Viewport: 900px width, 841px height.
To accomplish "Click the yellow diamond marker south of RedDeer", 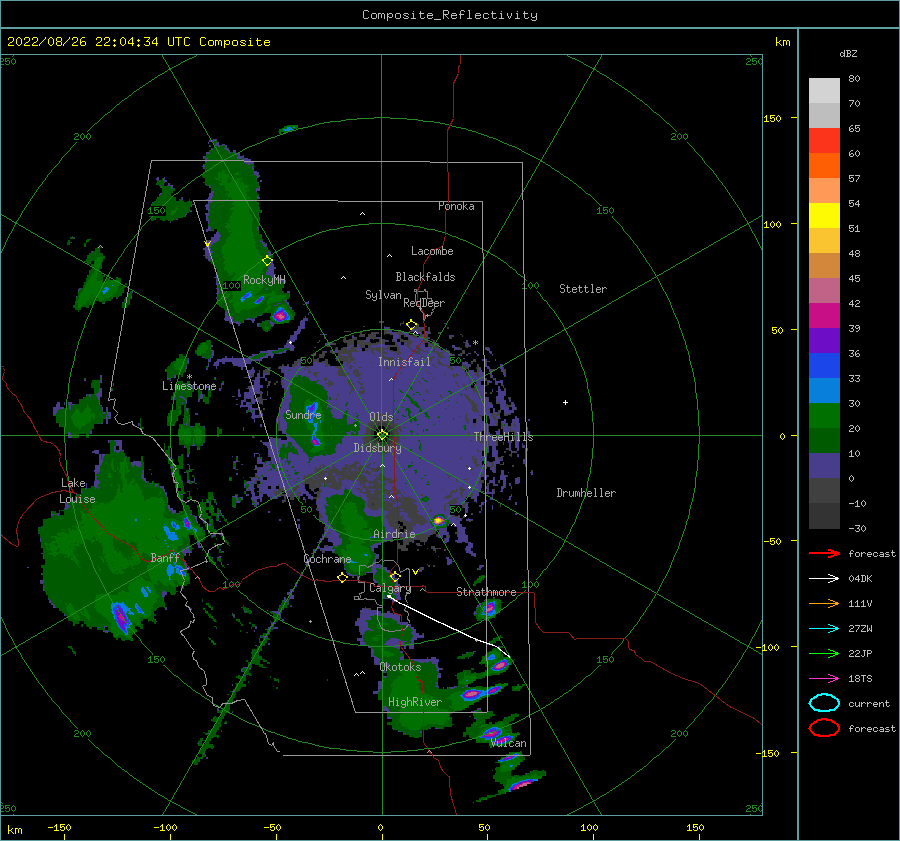I will point(412,325).
